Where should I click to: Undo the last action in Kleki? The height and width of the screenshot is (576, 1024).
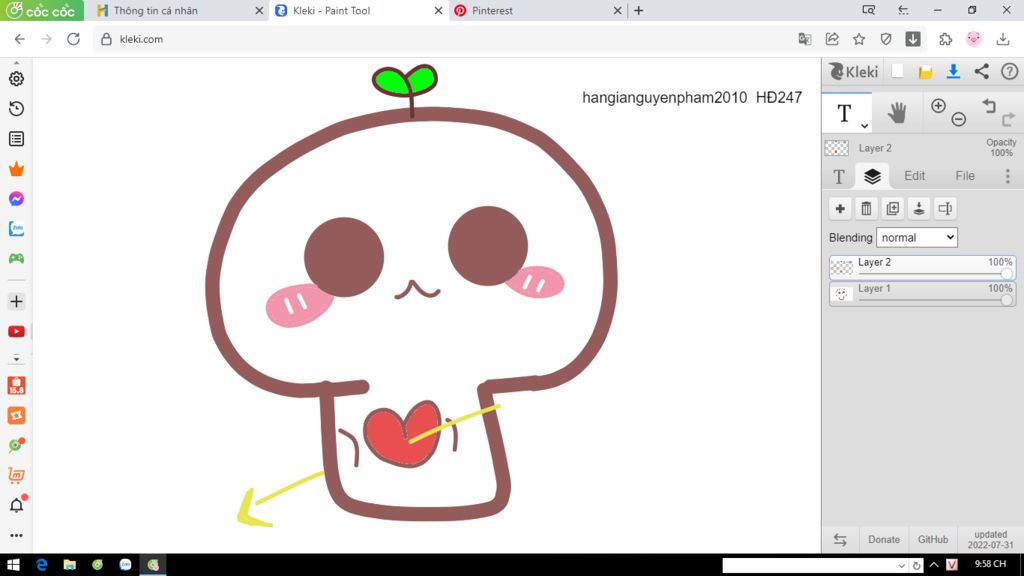(x=989, y=106)
